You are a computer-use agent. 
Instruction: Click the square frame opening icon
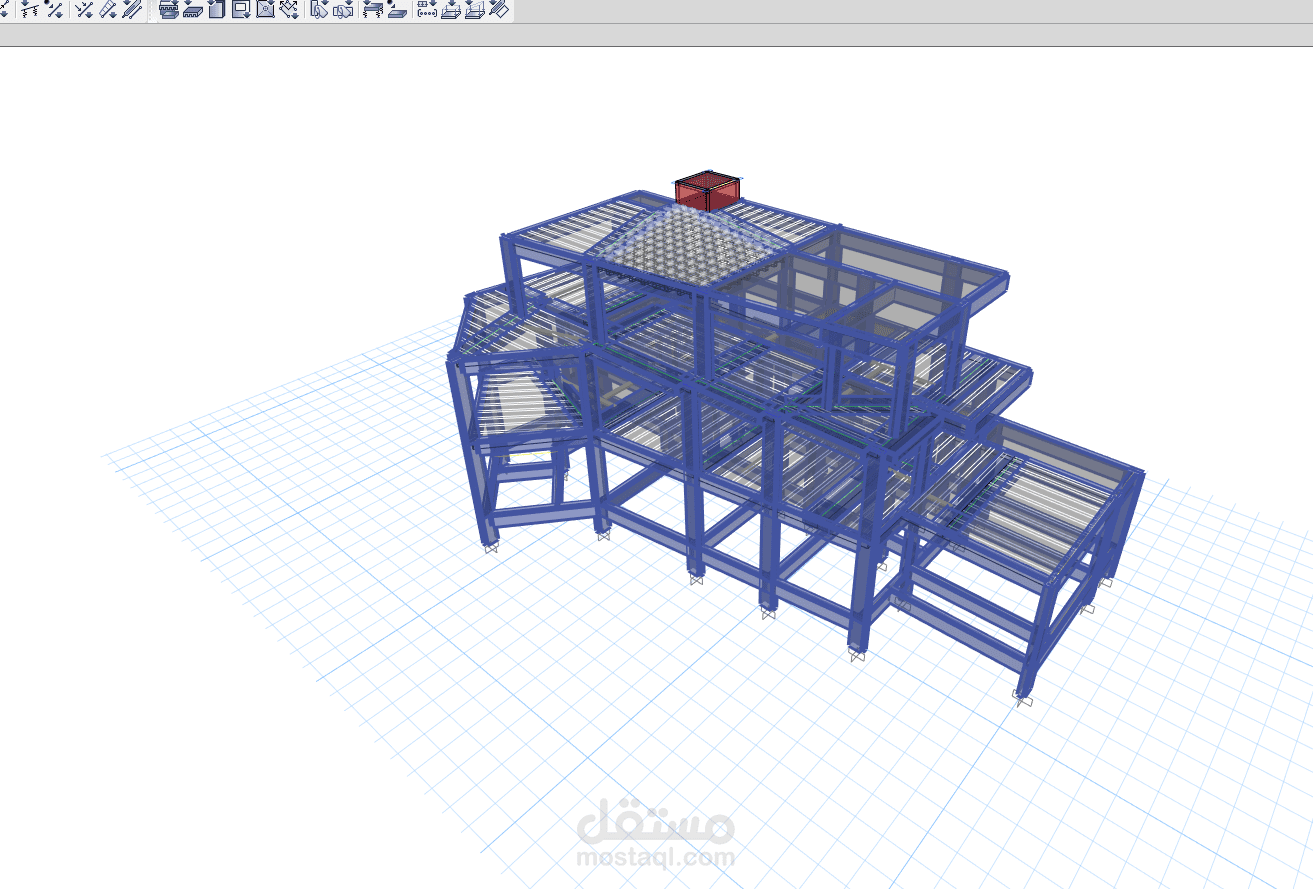point(241,10)
